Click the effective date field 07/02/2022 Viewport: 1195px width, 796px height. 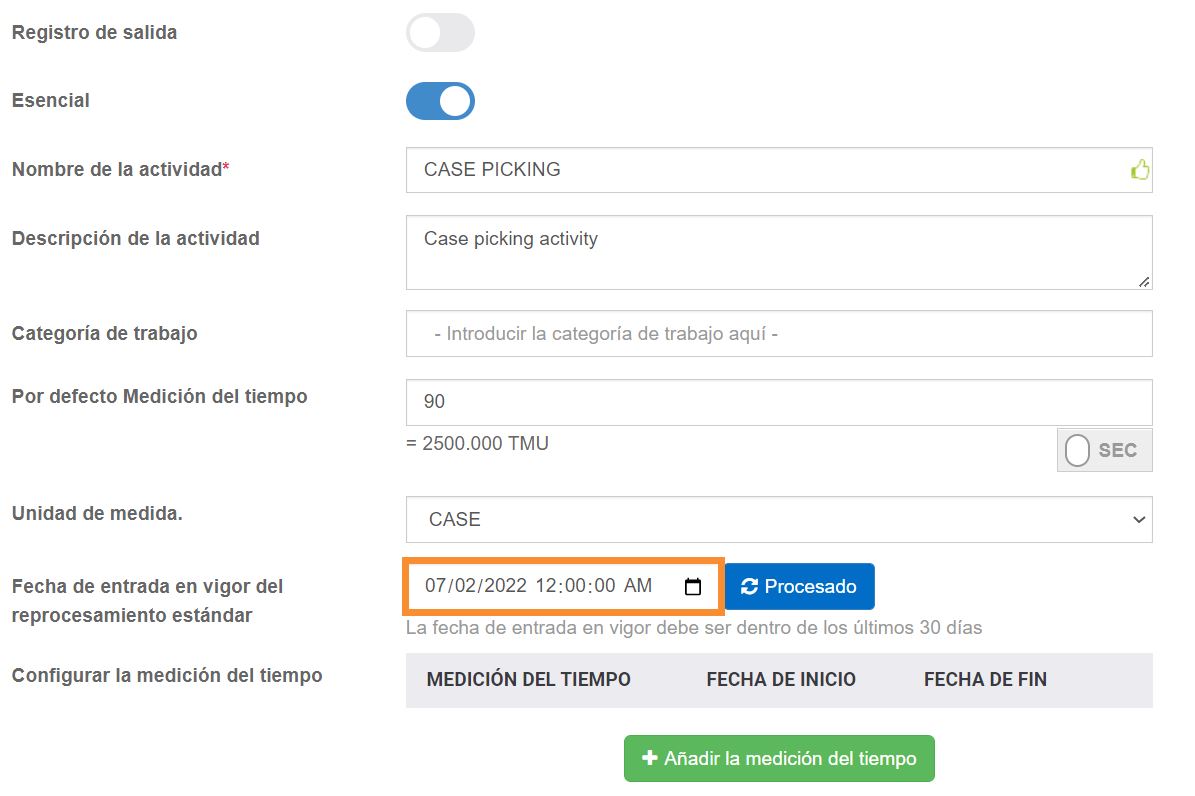[540, 587]
